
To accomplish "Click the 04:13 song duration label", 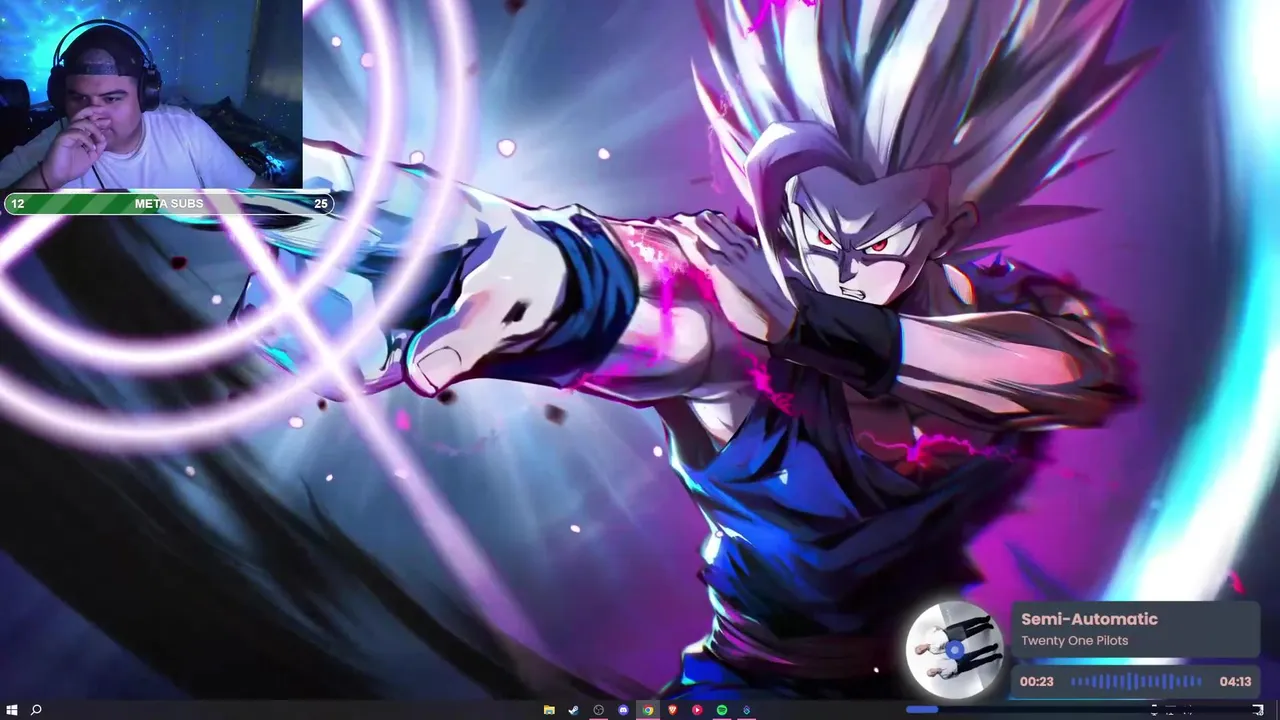I will 1235,682.
